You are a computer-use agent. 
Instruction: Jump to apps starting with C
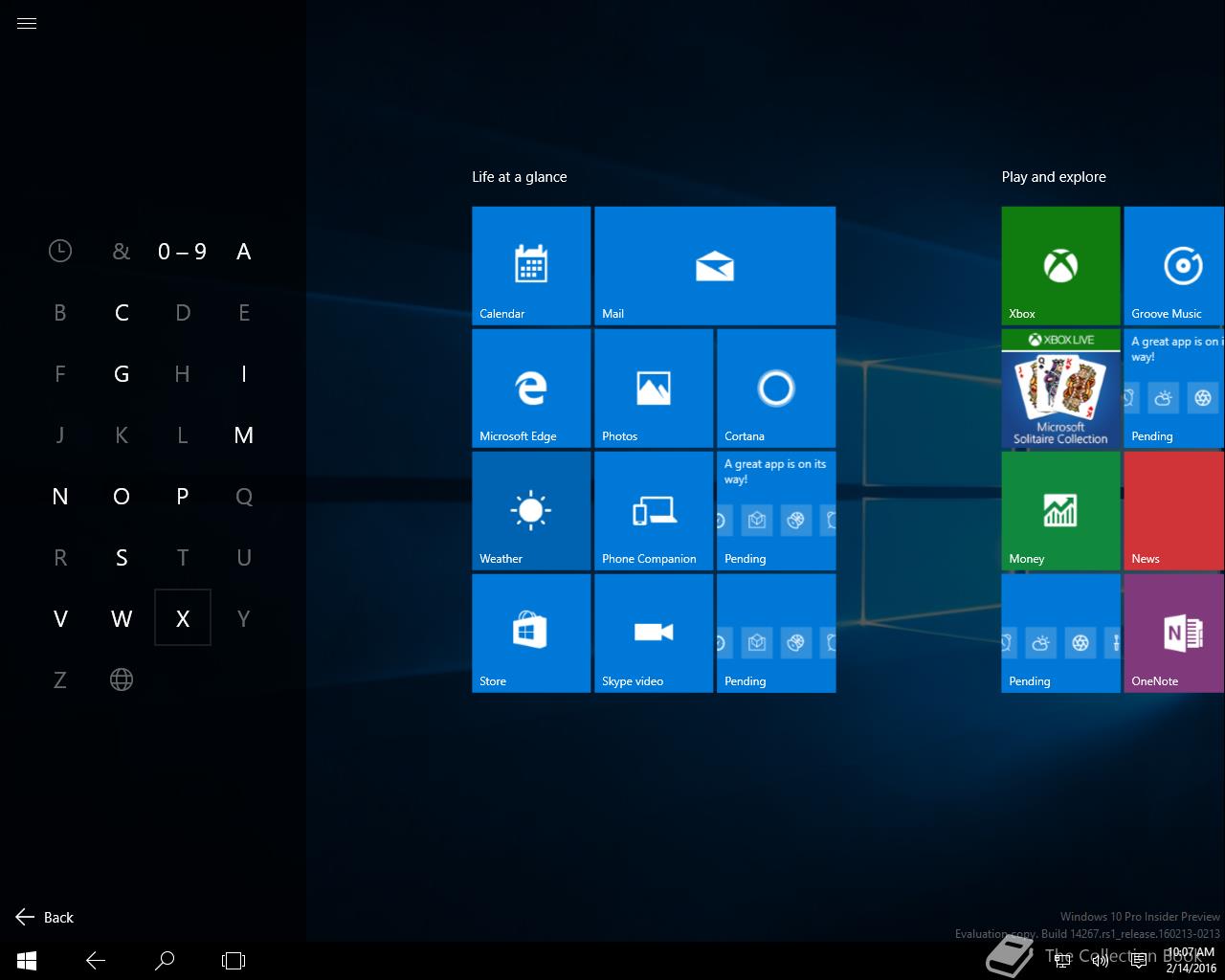[x=122, y=313]
